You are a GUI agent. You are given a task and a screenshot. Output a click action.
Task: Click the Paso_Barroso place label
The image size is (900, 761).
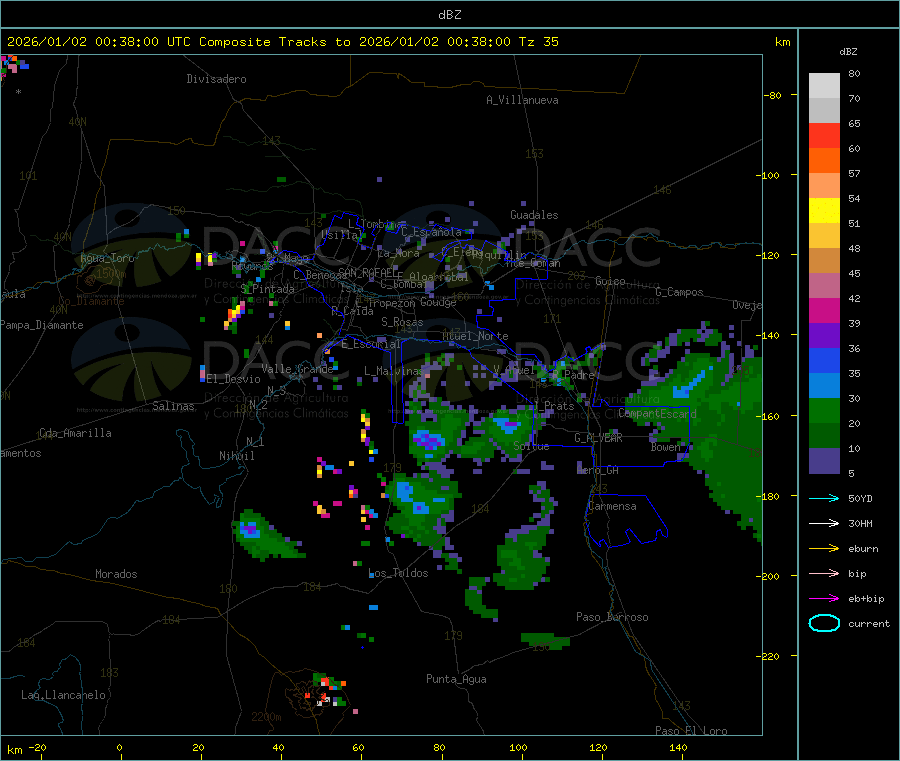coord(612,617)
